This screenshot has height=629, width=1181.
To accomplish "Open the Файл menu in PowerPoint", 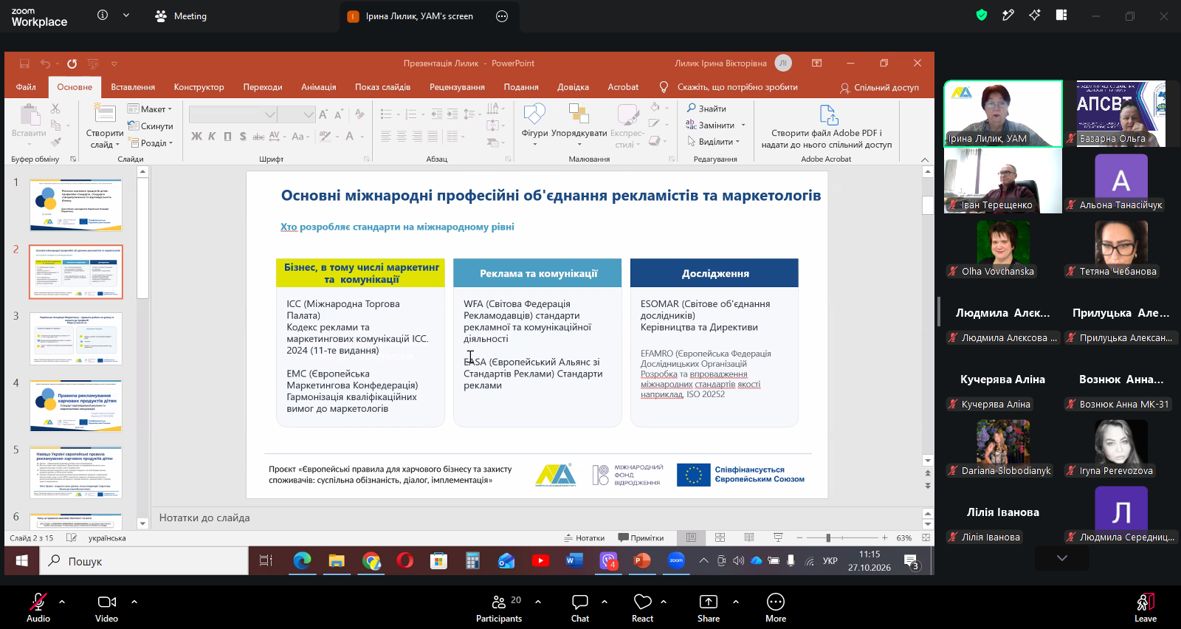I will [x=26, y=87].
